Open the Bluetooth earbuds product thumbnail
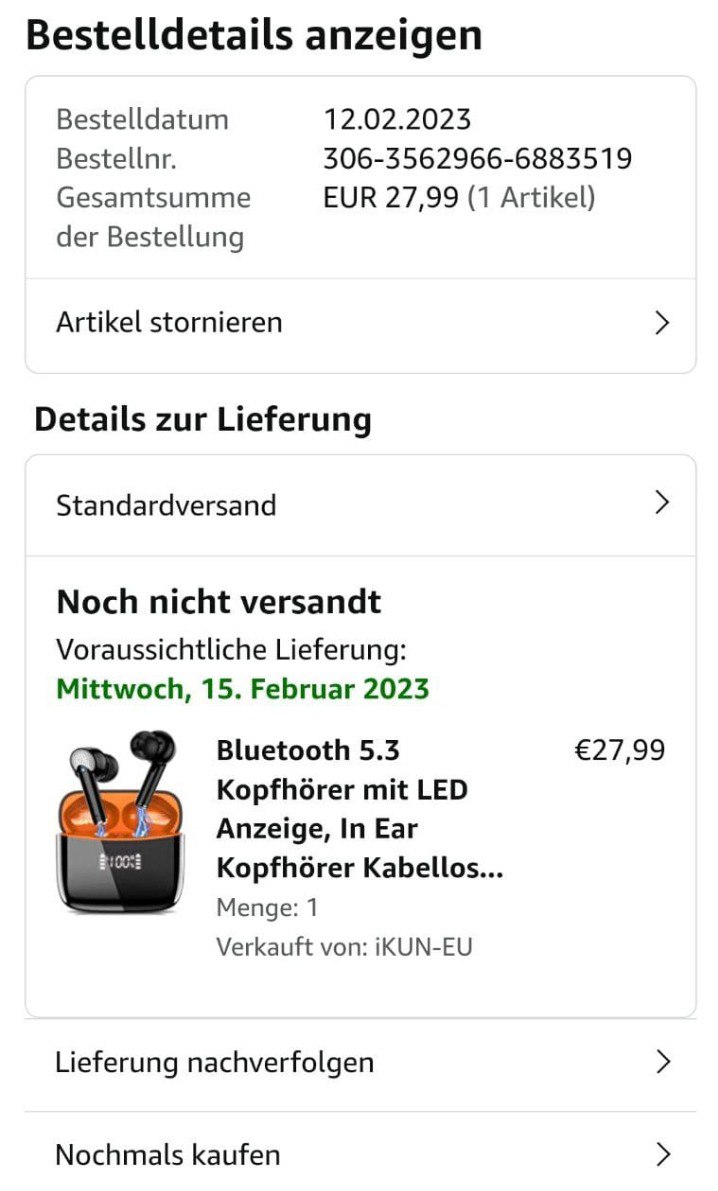Viewport: 718px width, 1191px height. [122, 820]
